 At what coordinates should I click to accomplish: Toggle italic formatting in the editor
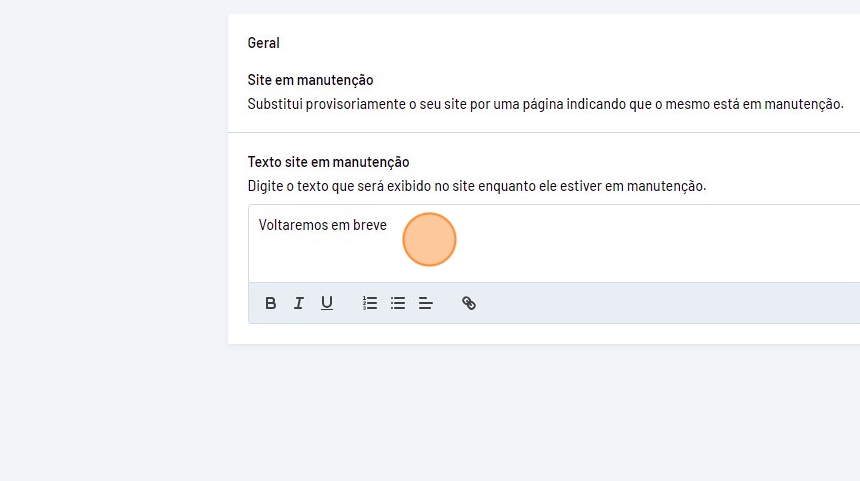(x=298, y=303)
